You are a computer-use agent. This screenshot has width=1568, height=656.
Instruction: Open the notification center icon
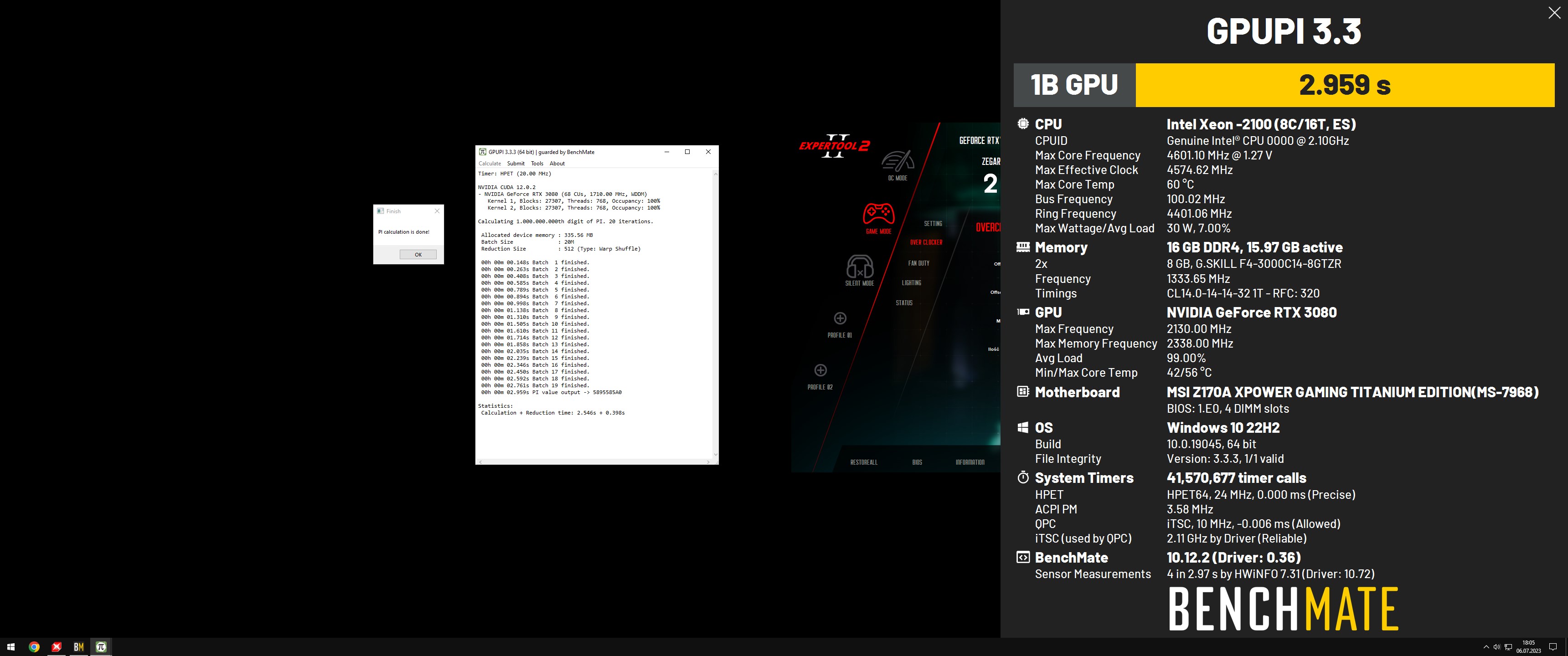point(1553,647)
